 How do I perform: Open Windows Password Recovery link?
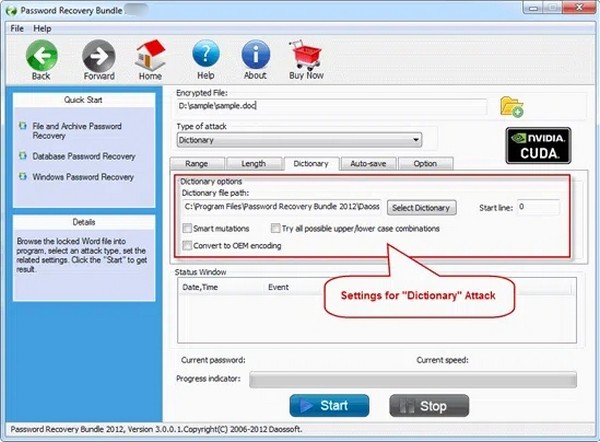(x=83, y=177)
